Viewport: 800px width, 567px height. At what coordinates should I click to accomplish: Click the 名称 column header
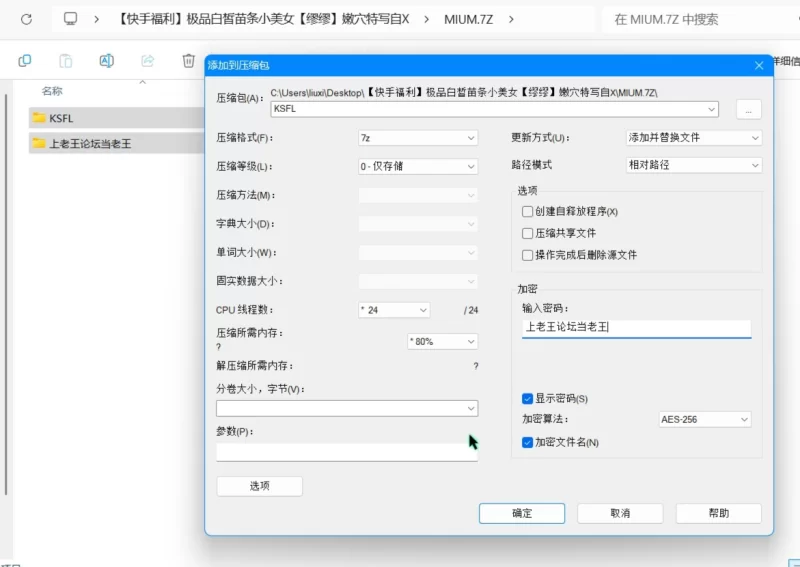pos(52,91)
